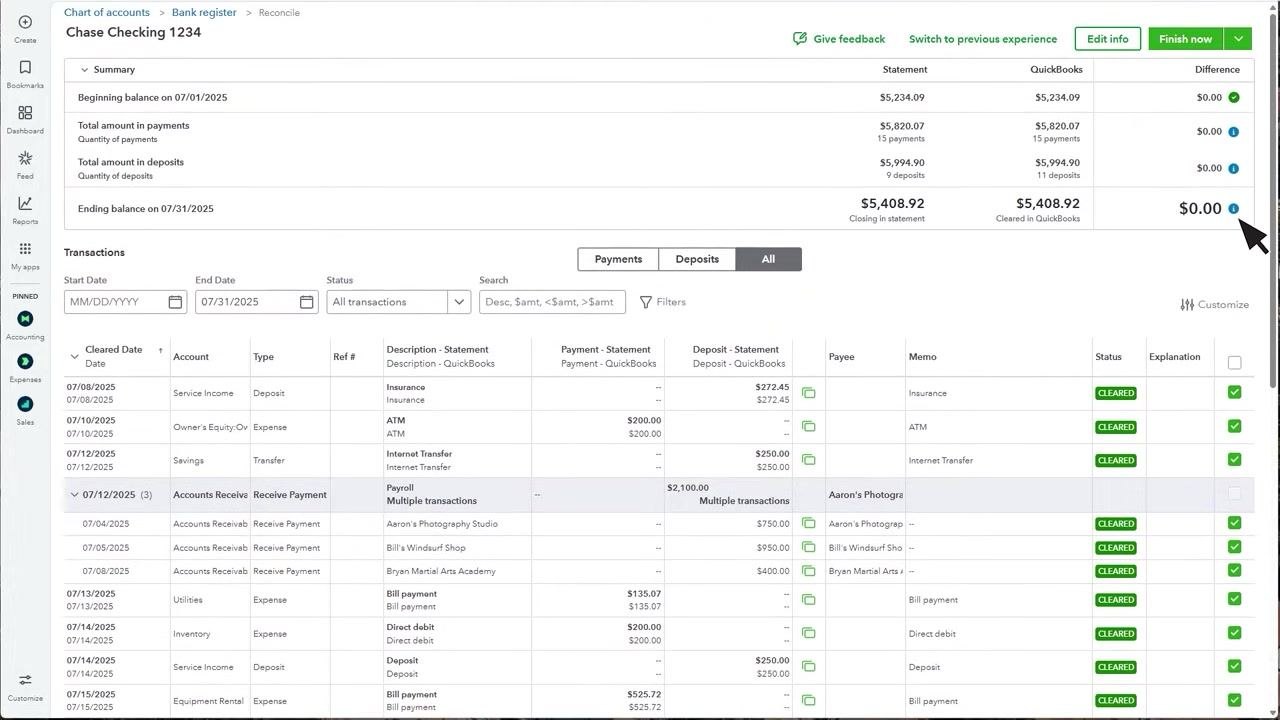Open the Feed sidebar icon
1280x720 pixels.
pos(25,158)
